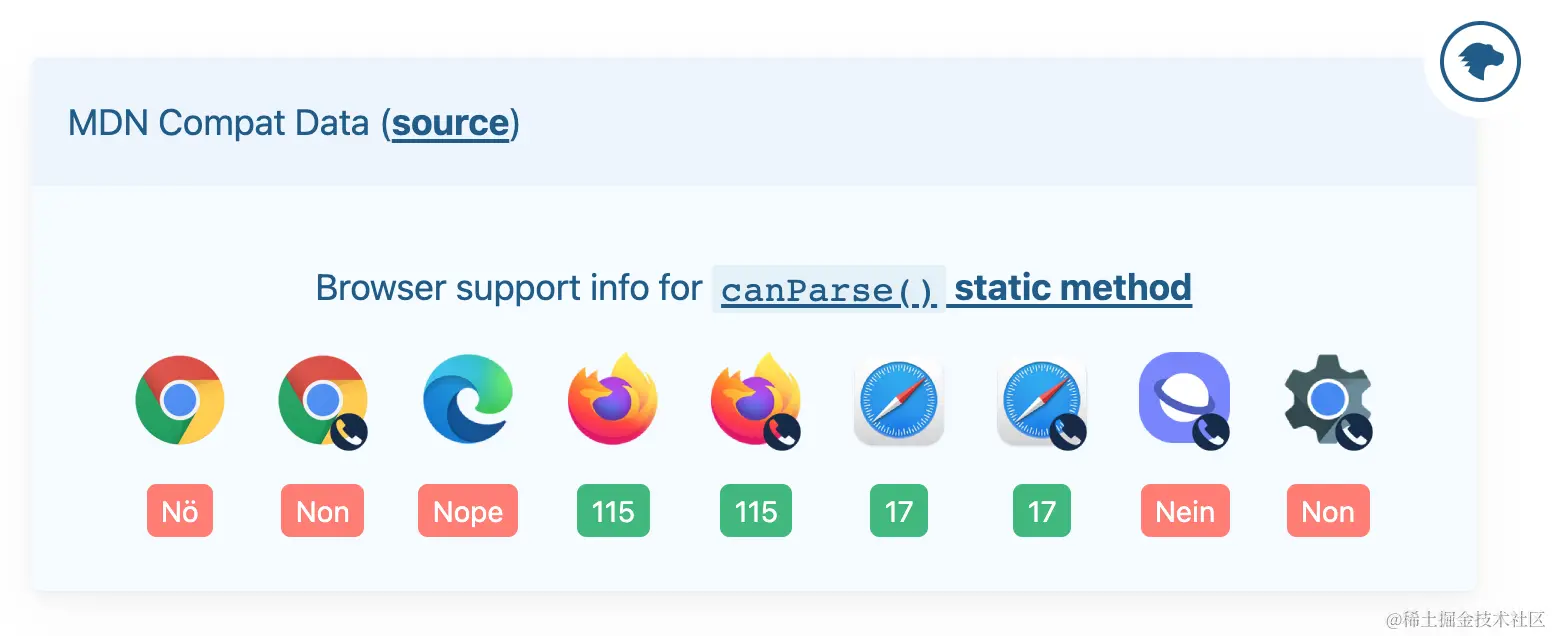Select the Android WebView gear icon
Viewport: 1552px width, 636px height.
[1328, 401]
